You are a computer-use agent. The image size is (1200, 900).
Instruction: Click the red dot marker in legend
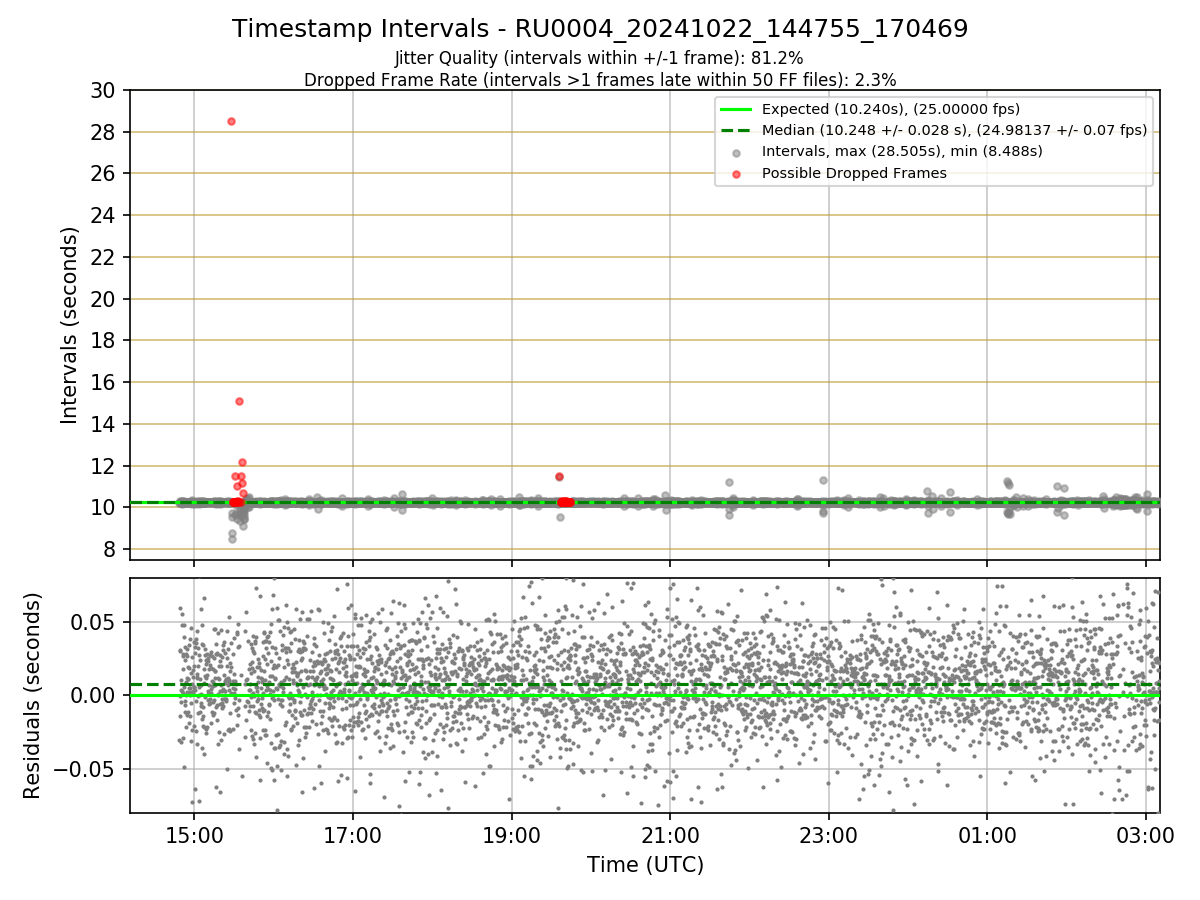tap(736, 174)
